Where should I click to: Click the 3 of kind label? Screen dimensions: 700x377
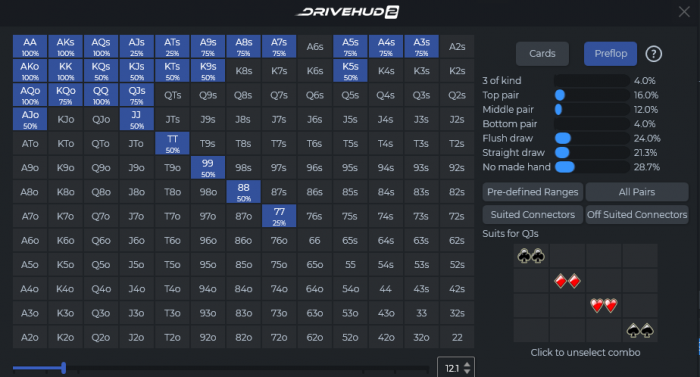coord(502,81)
